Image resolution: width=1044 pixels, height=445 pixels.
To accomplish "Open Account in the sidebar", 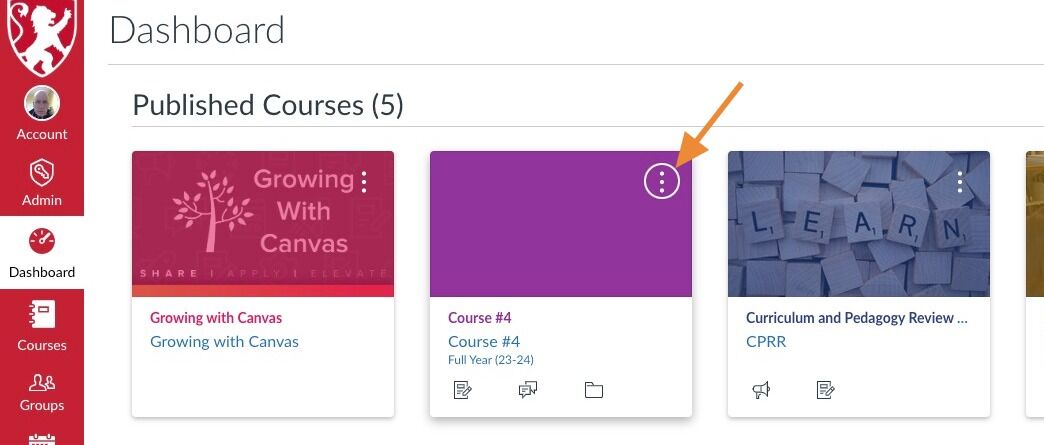I will coord(42,113).
